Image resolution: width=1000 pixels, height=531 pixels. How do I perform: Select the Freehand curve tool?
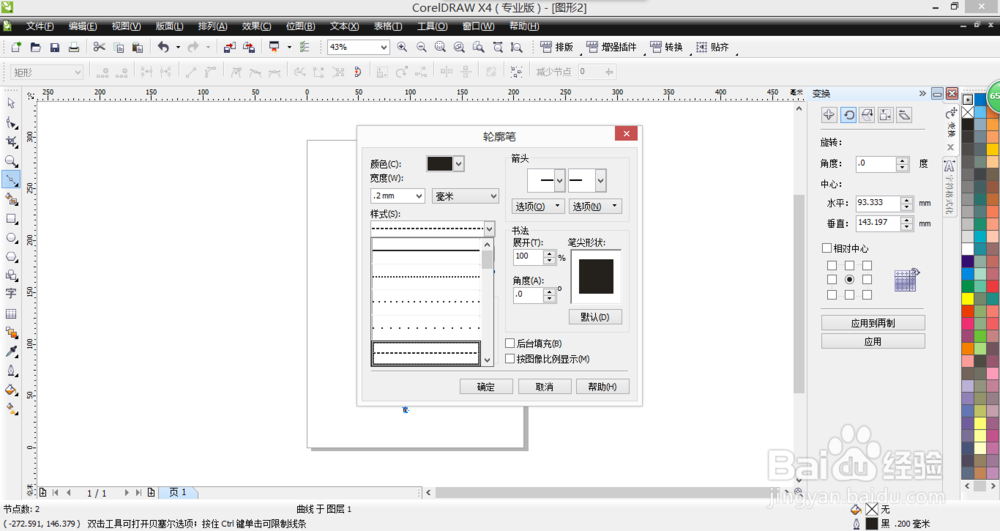11,180
